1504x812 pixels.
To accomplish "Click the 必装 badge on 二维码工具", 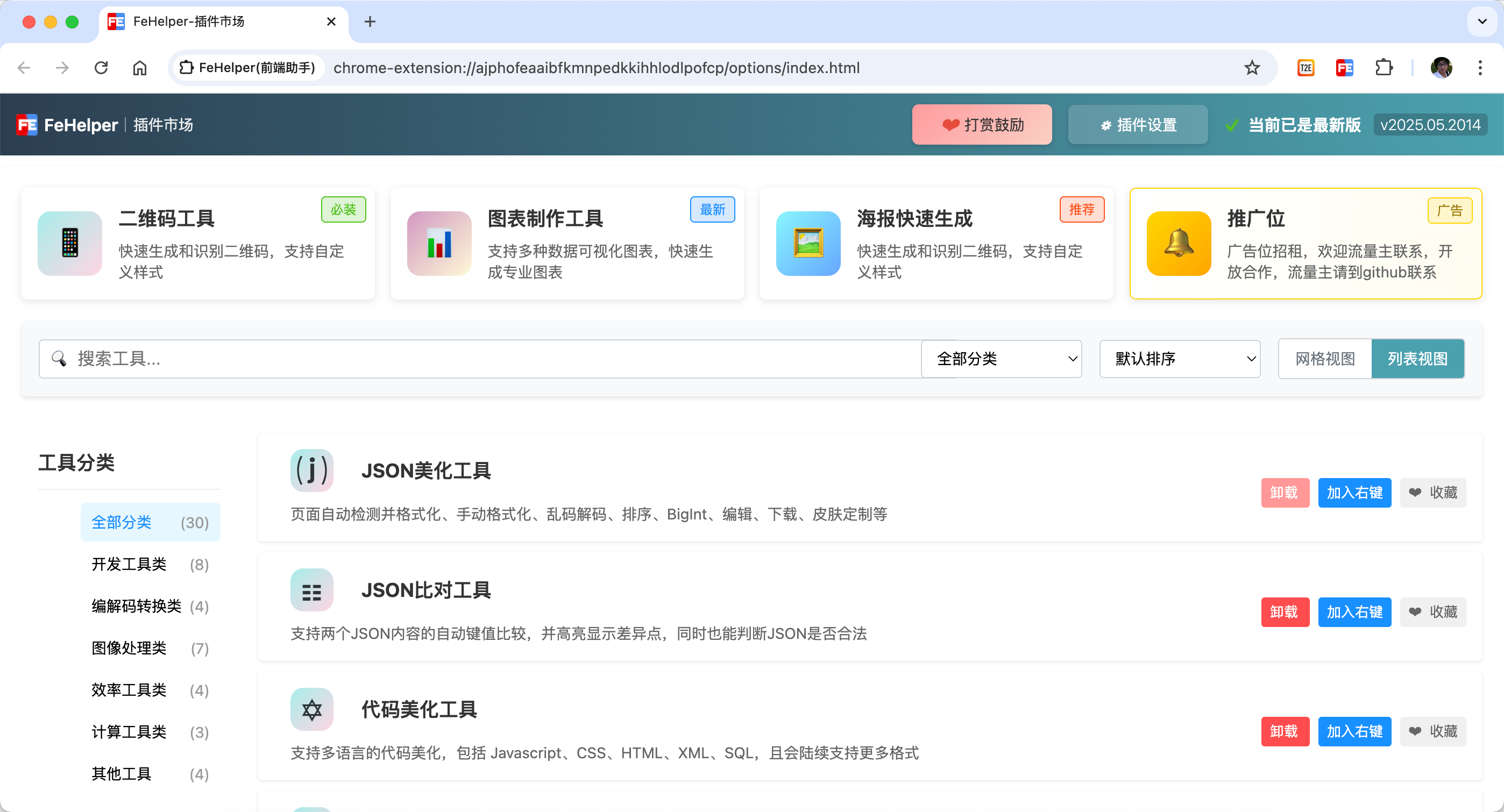I will click(x=343, y=210).
